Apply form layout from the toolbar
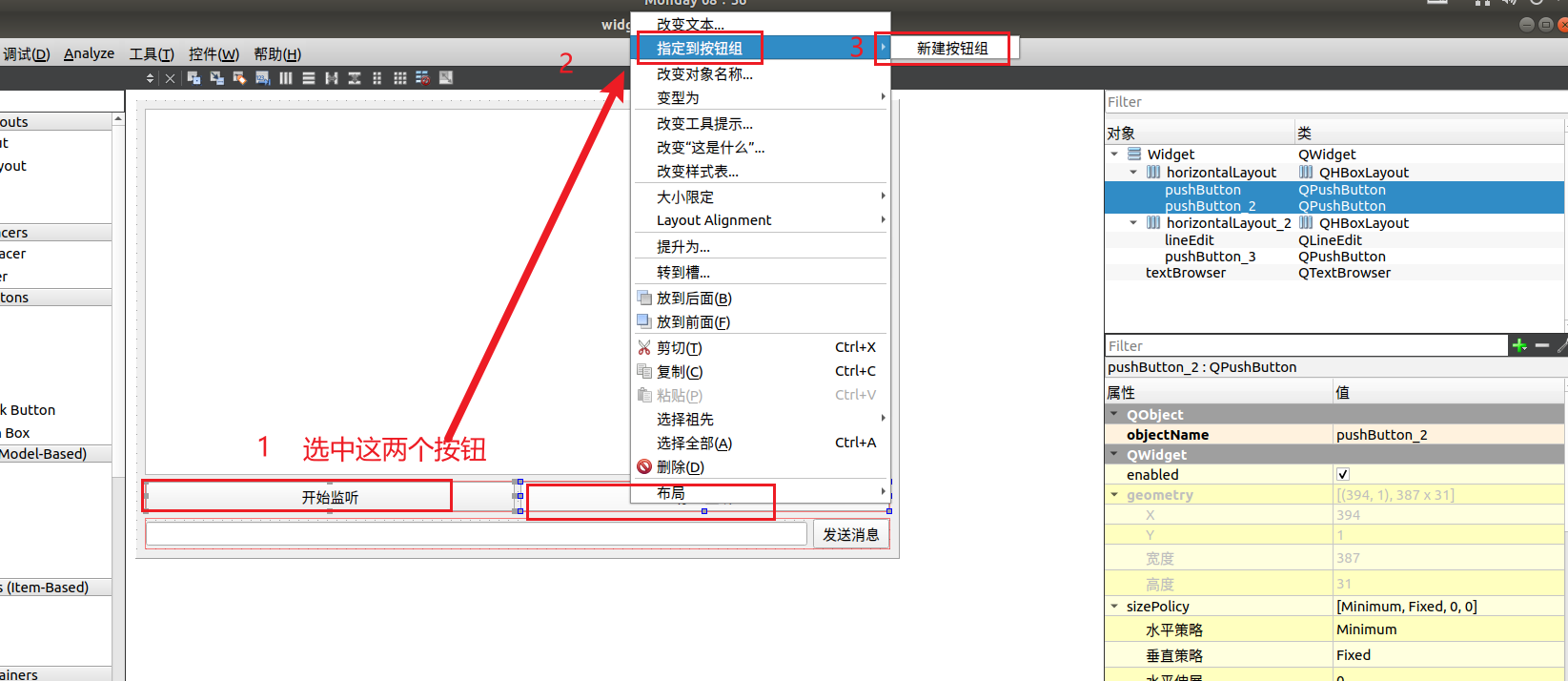Image resolution: width=1568 pixels, height=681 pixels. 377,78
